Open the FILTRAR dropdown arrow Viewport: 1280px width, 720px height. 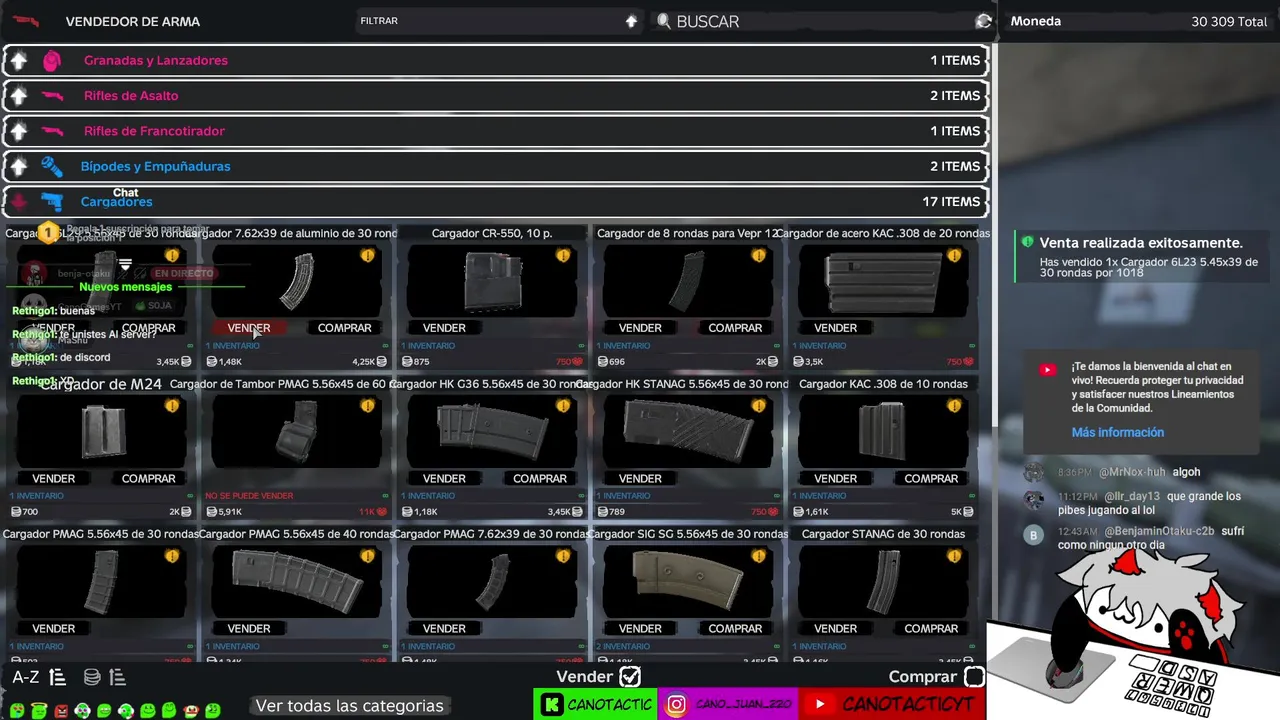click(631, 21)
